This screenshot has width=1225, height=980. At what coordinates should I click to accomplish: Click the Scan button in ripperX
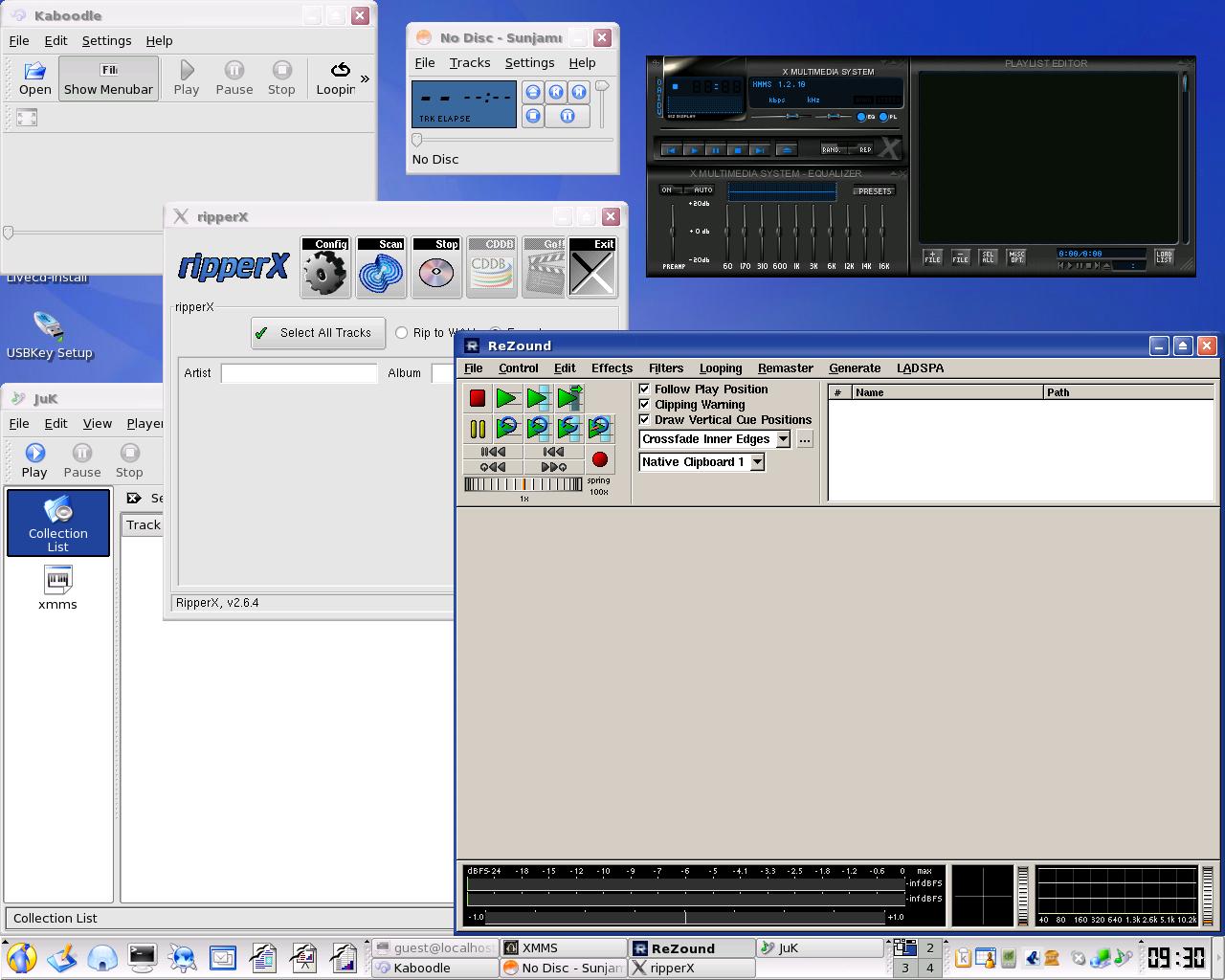click(x=381, y=268)
